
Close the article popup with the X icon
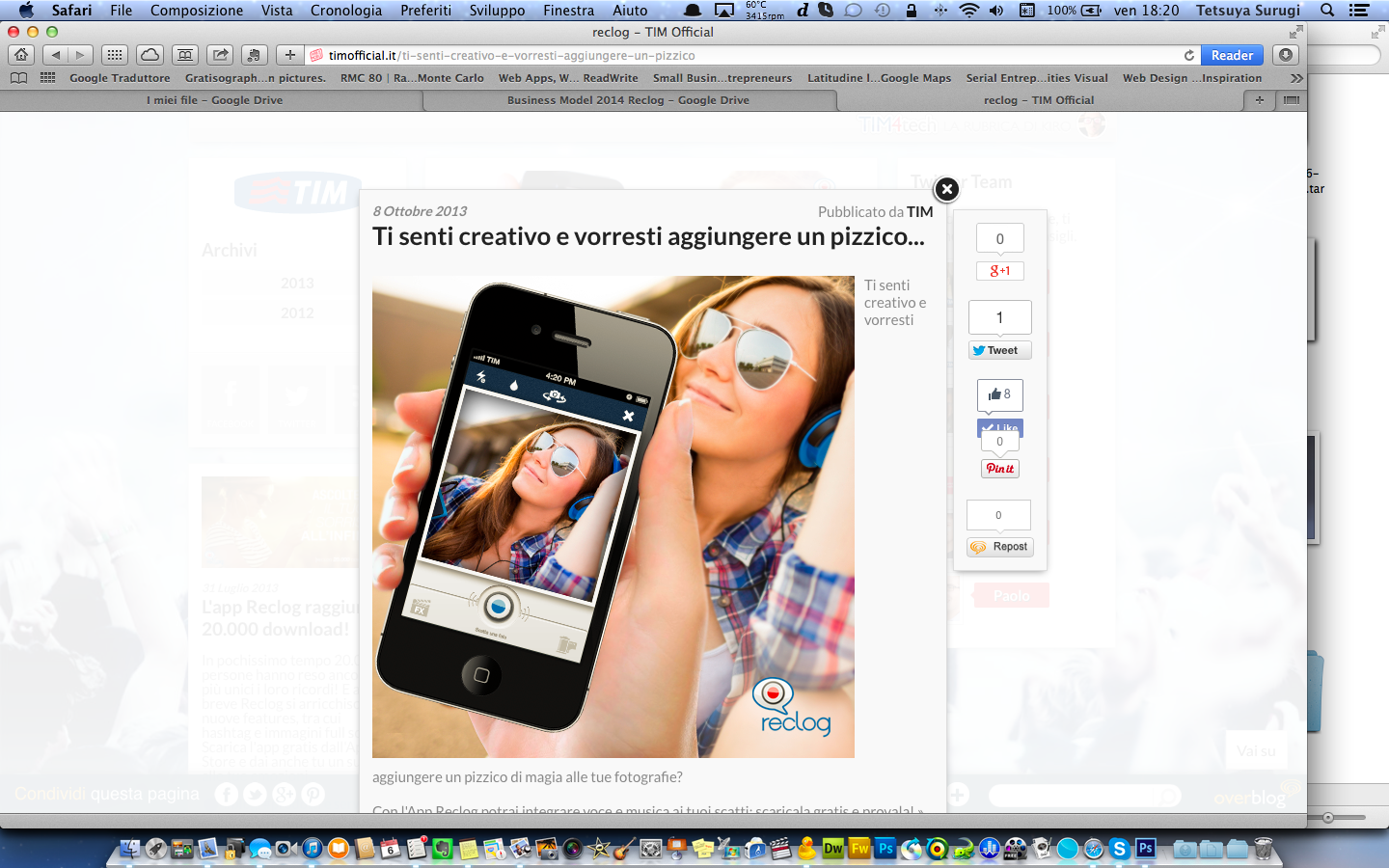(x=947, y=189)
